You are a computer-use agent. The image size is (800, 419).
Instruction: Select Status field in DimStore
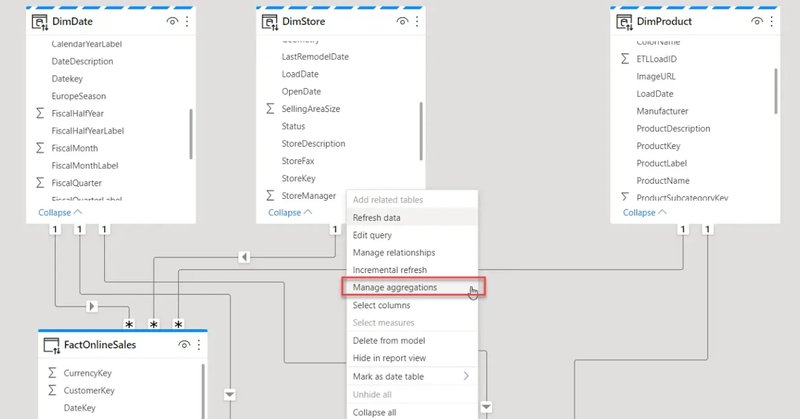(293, 126)
